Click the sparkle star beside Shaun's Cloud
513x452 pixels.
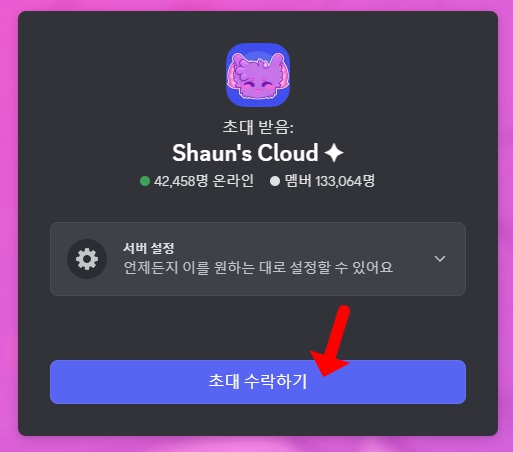pos(334,154)
